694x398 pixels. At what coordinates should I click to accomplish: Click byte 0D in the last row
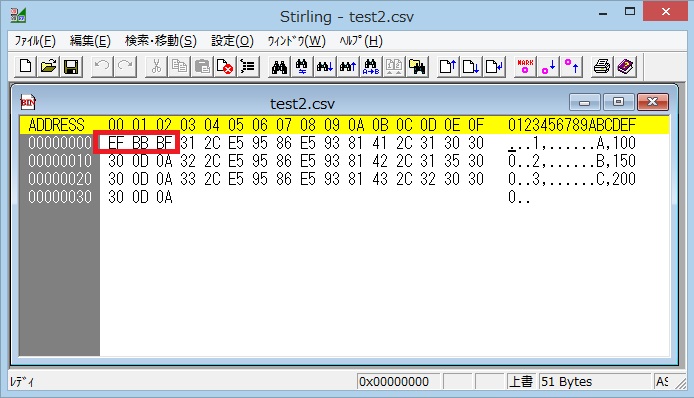pyautogui.click(x=140, y=197)
